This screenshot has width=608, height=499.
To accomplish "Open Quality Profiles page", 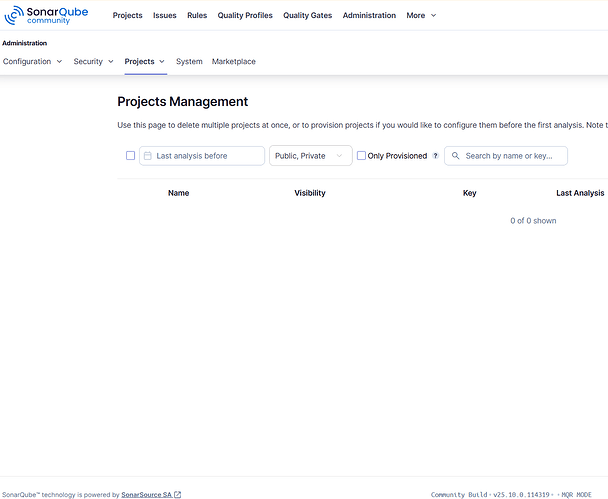I will click(245, 16).
